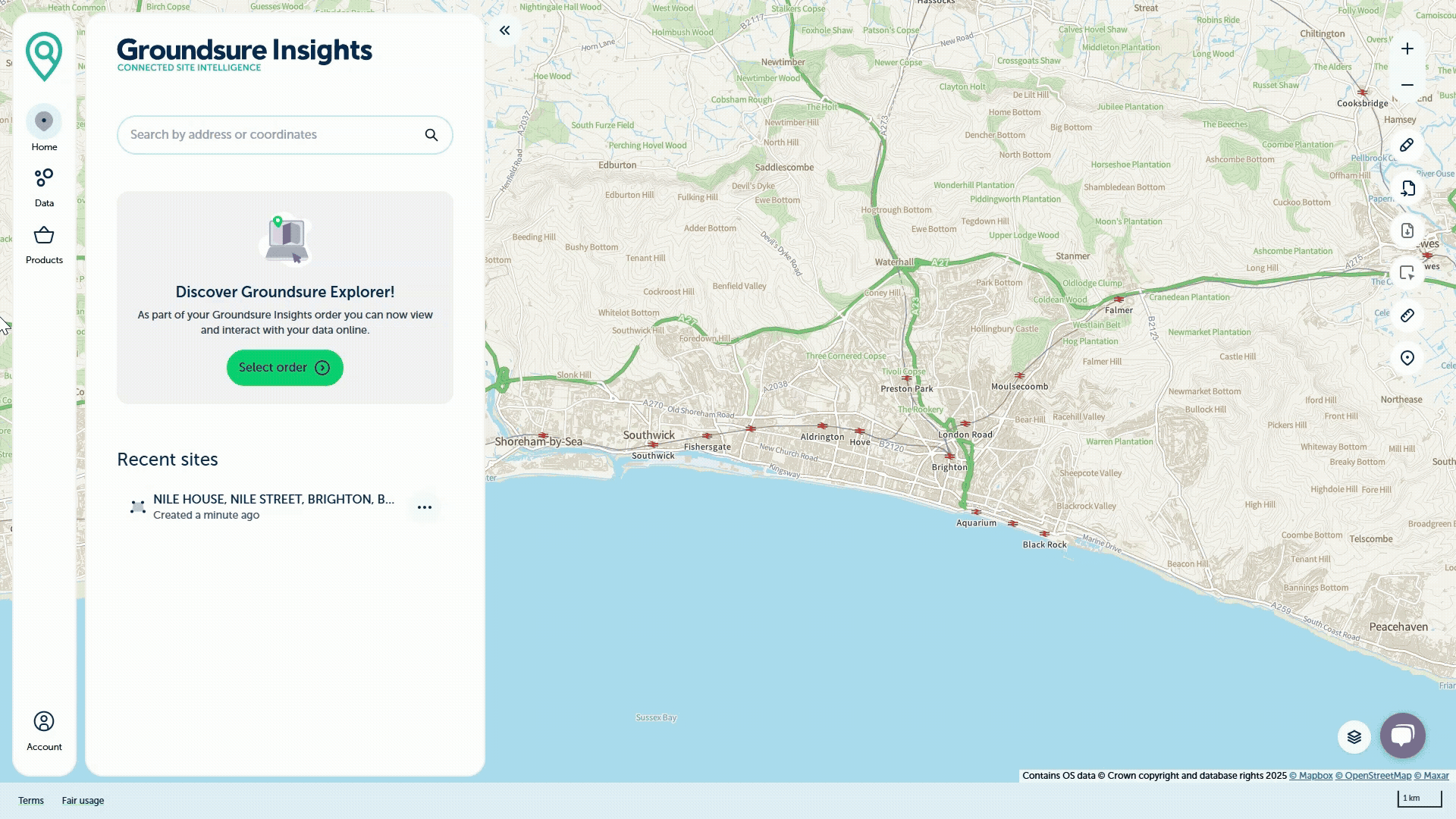Zoom in on the map
The image size is (1456, 819).
pyautogui.click(x=1407, y=49)
